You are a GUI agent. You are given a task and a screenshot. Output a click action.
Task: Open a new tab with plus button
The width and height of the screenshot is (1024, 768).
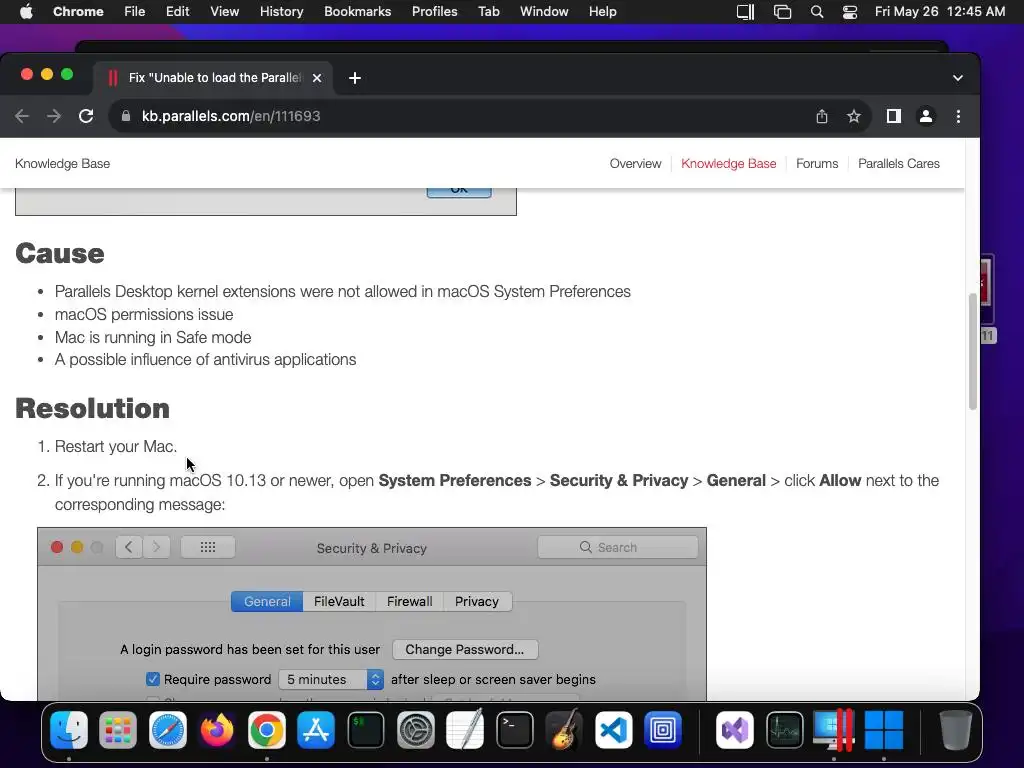click(x=355, y=78)
